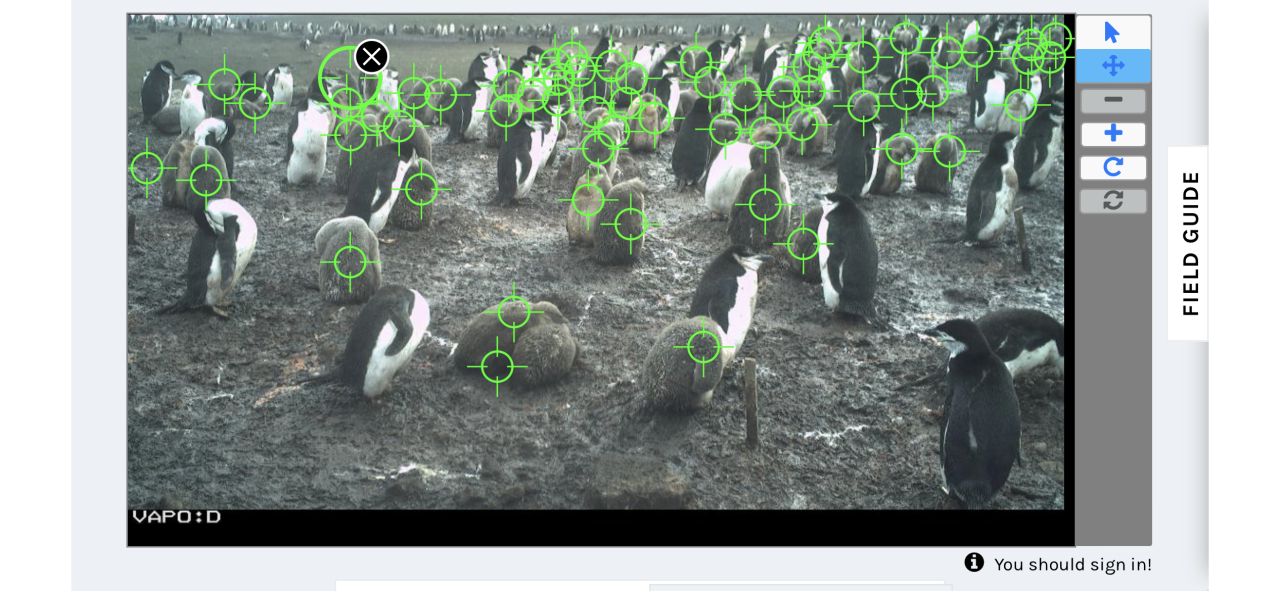Rotate the image with the clockwise arrow
Screen dimensions: 1280x591
tap(1113, 167)
